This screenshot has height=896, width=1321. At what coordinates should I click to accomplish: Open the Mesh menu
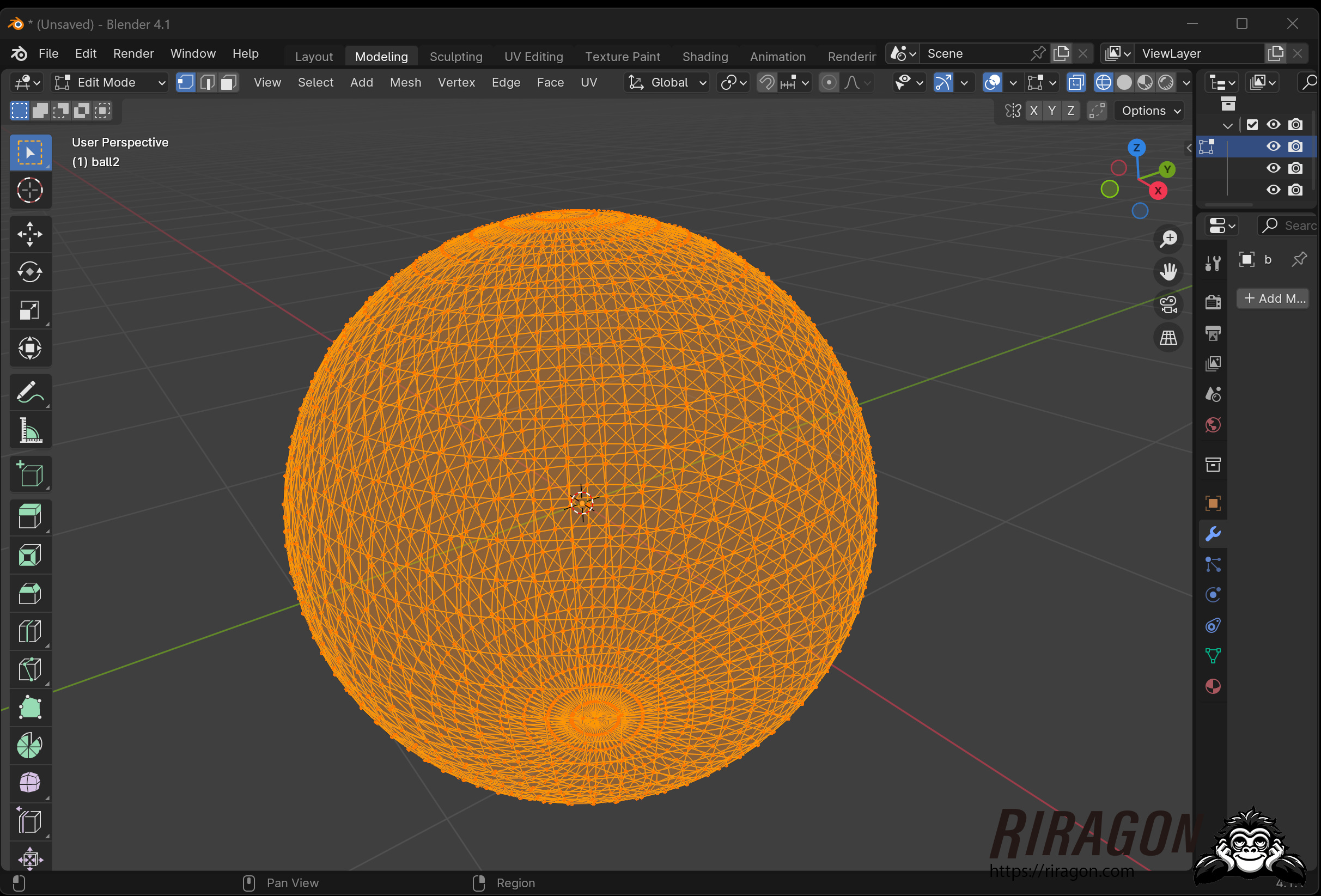click(x=405, y=82)
